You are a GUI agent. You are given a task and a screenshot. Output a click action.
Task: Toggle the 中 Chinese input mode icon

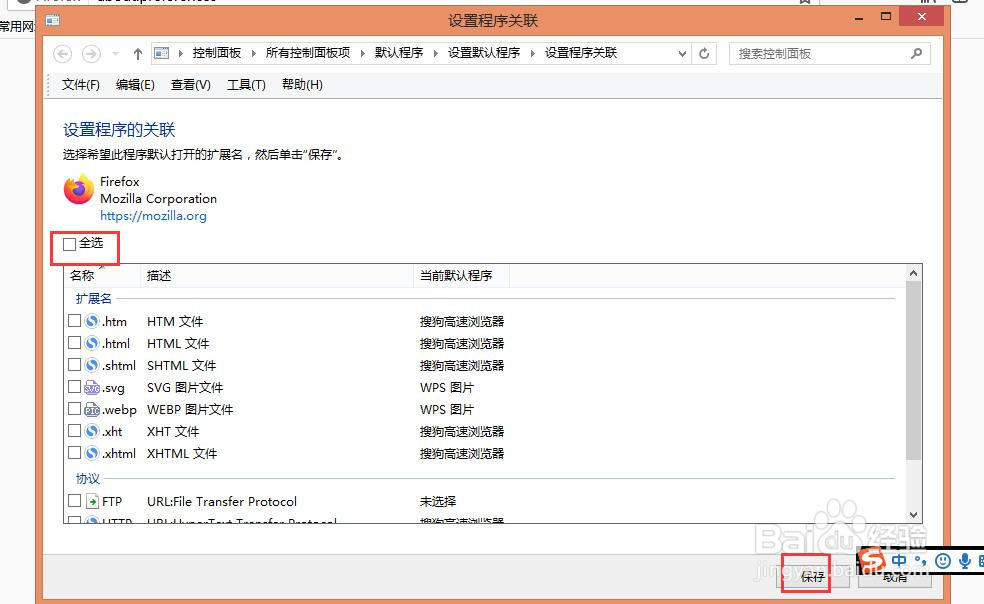(x=899, y=560)
